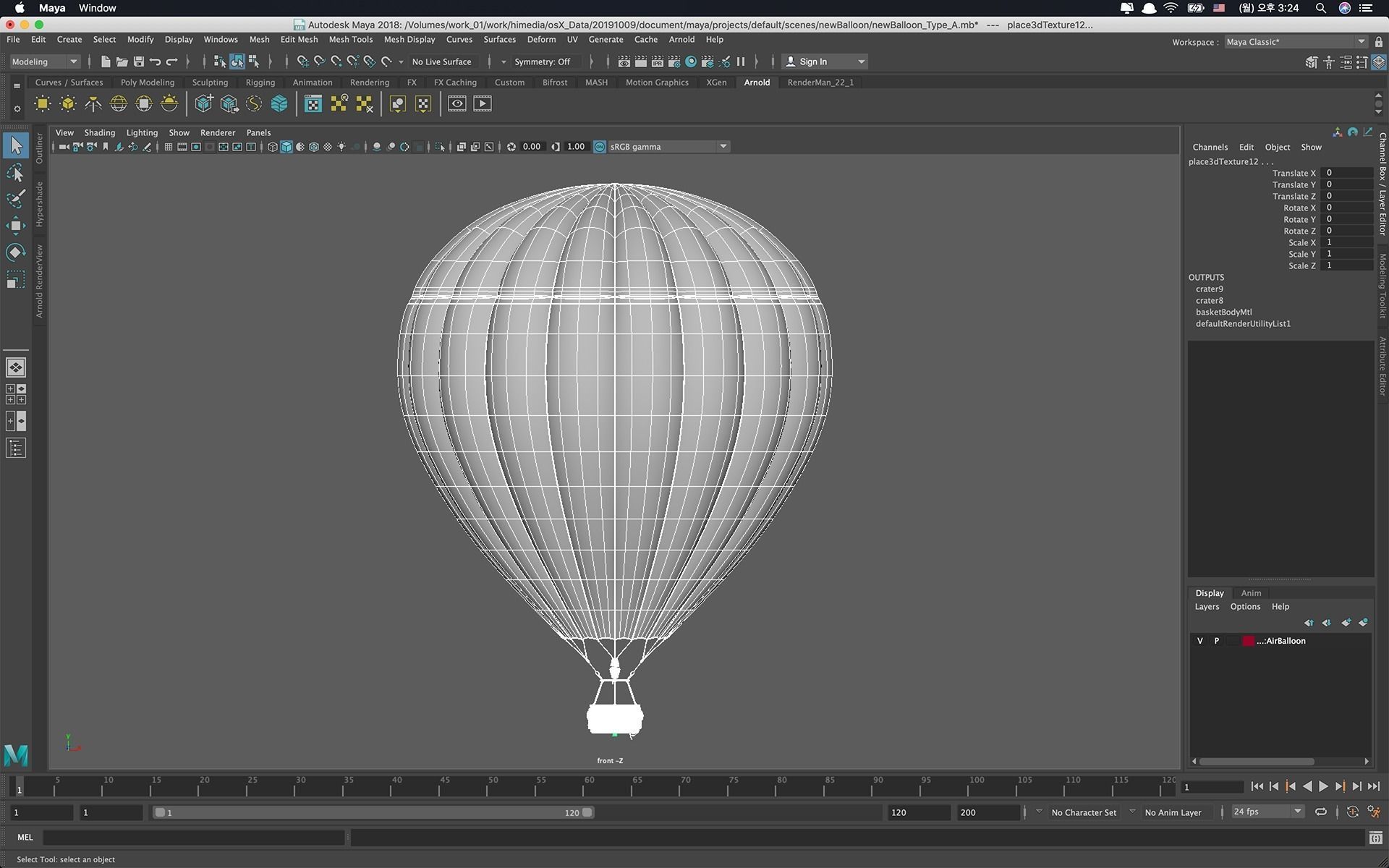1389x868 pixels.
Task: Toggle smooth shade all in viewport
Action: click(286, 147)
